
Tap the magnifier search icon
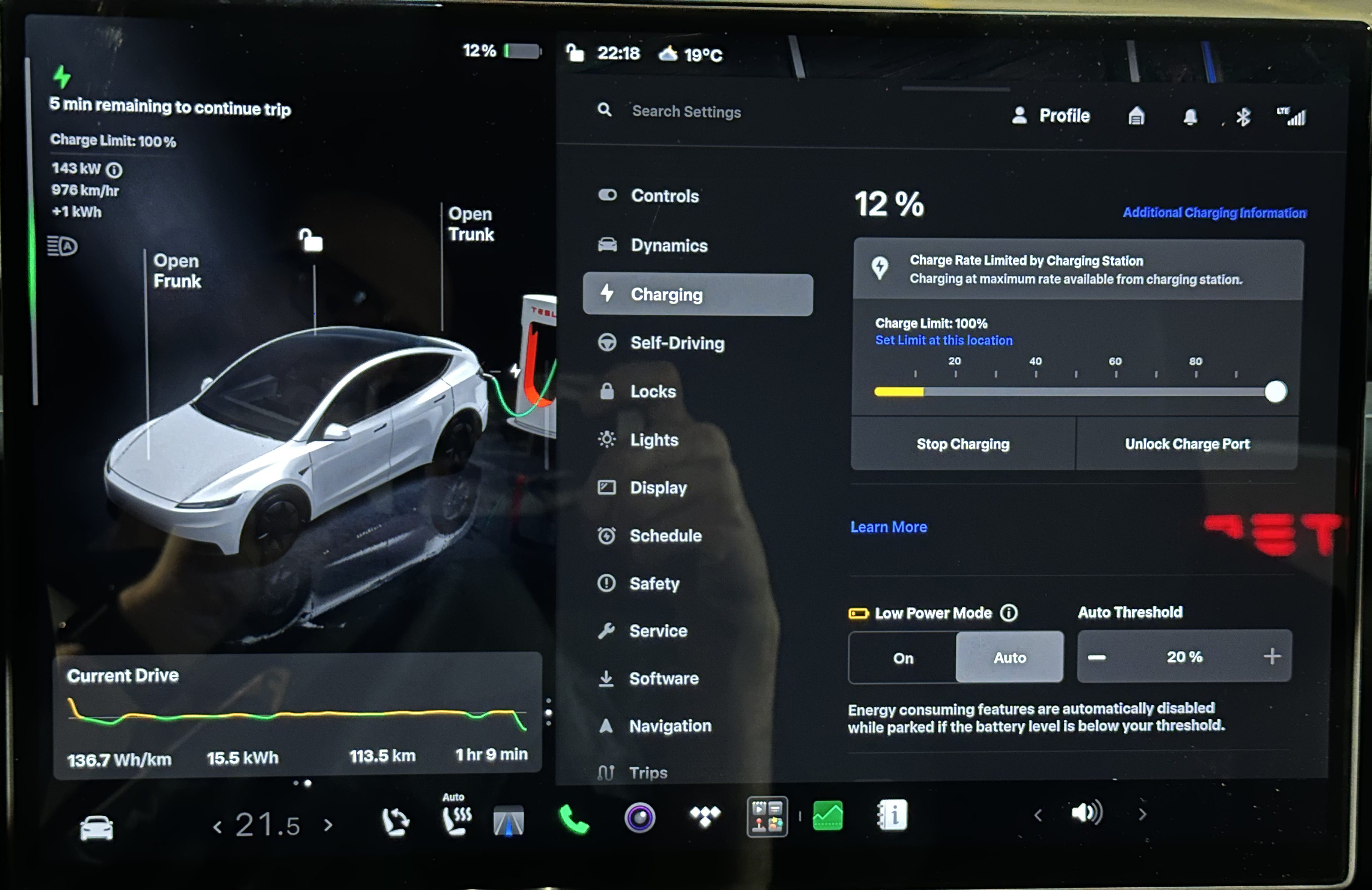(x=604, y=109)
